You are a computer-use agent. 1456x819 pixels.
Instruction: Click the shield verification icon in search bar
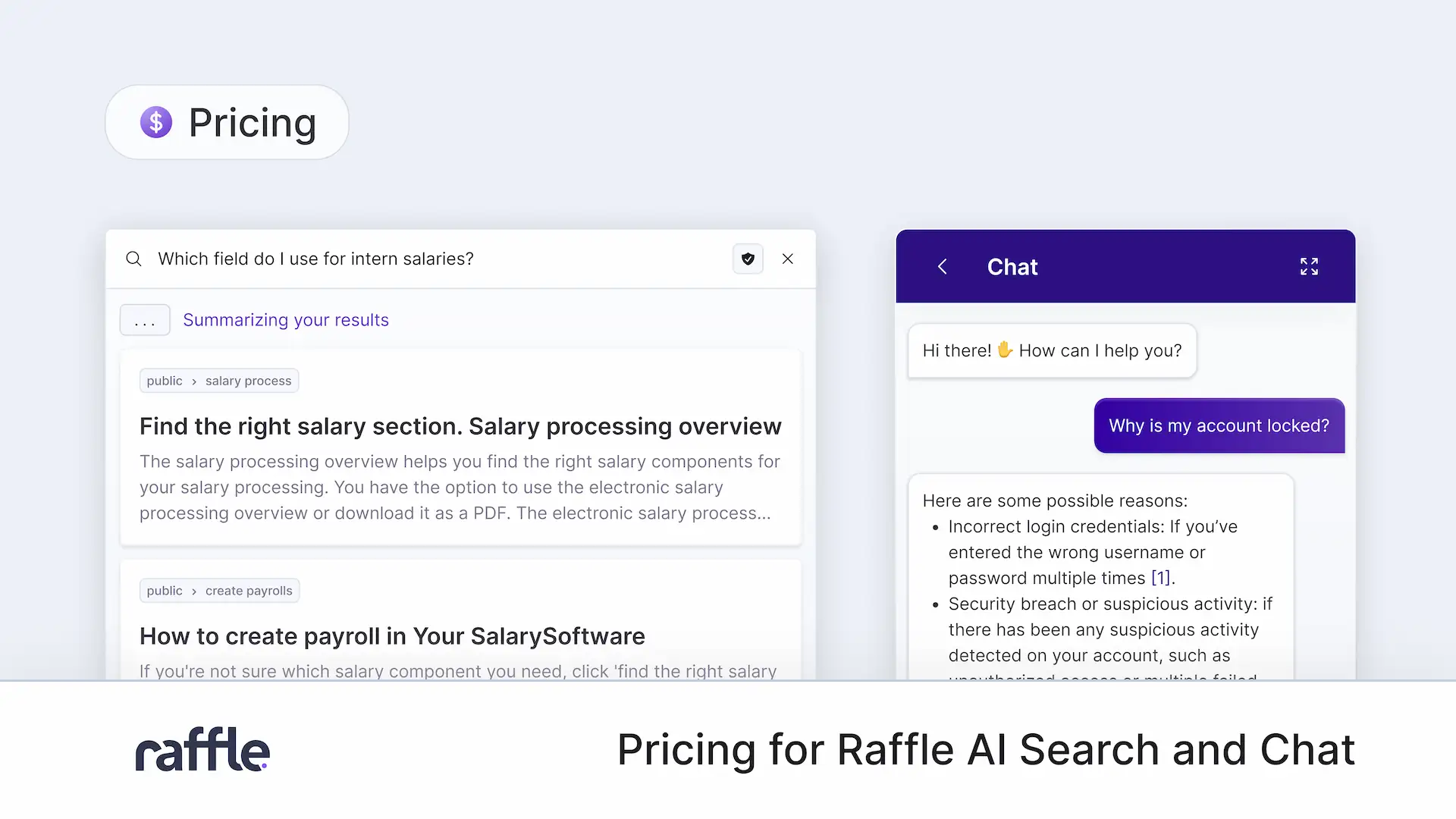click(748, 259)
